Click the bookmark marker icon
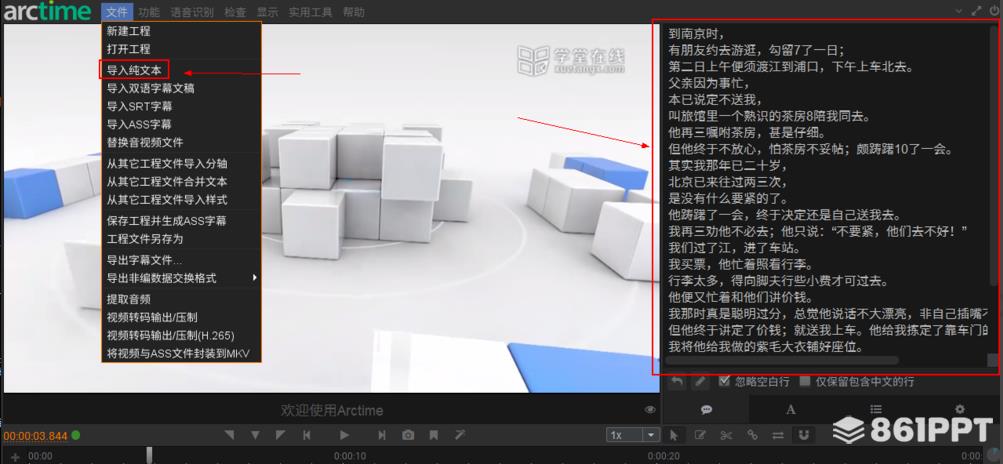Viewport: 1003px width, 464px height. pos(434,435)
